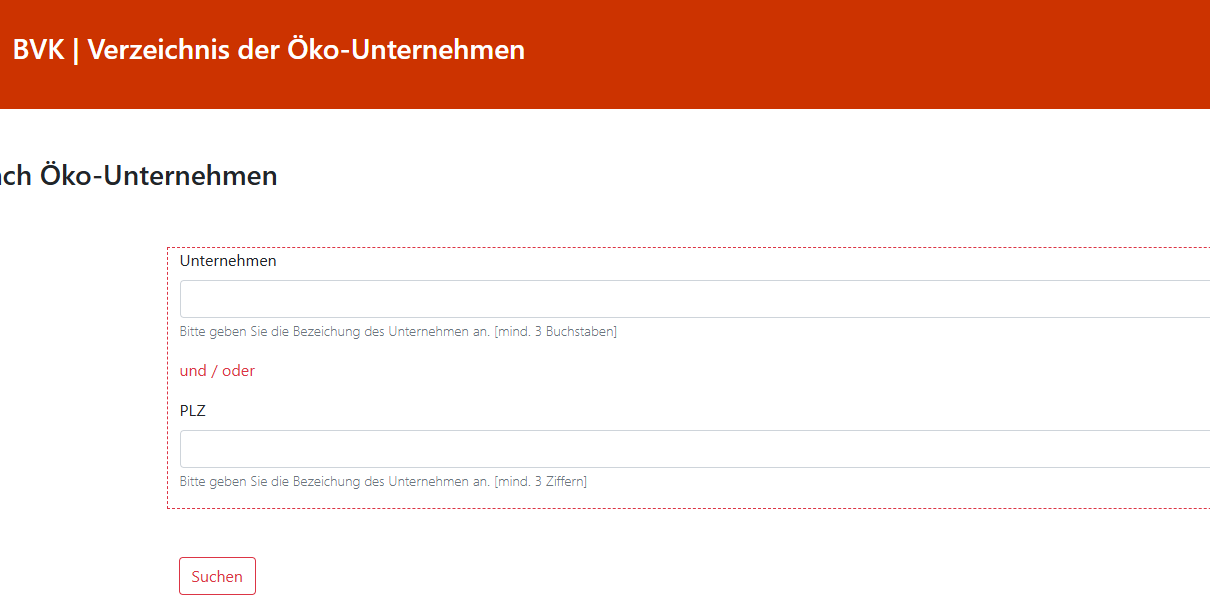
Task: Click empty orange banner area right of title
Action: point(860,50)
